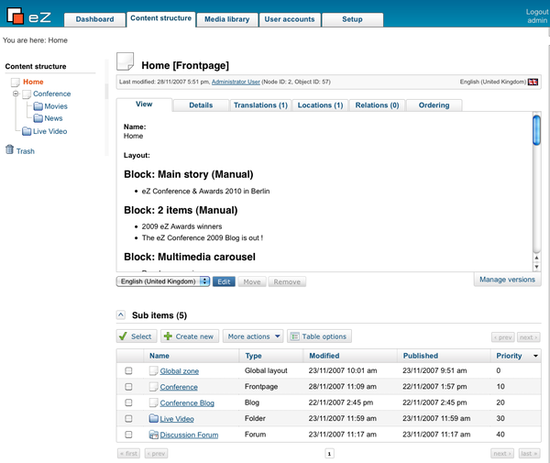This screenshot has width=550, height=463.
Task: Click the Discussion Forum item icon
Action: click(x=154, y=435)
